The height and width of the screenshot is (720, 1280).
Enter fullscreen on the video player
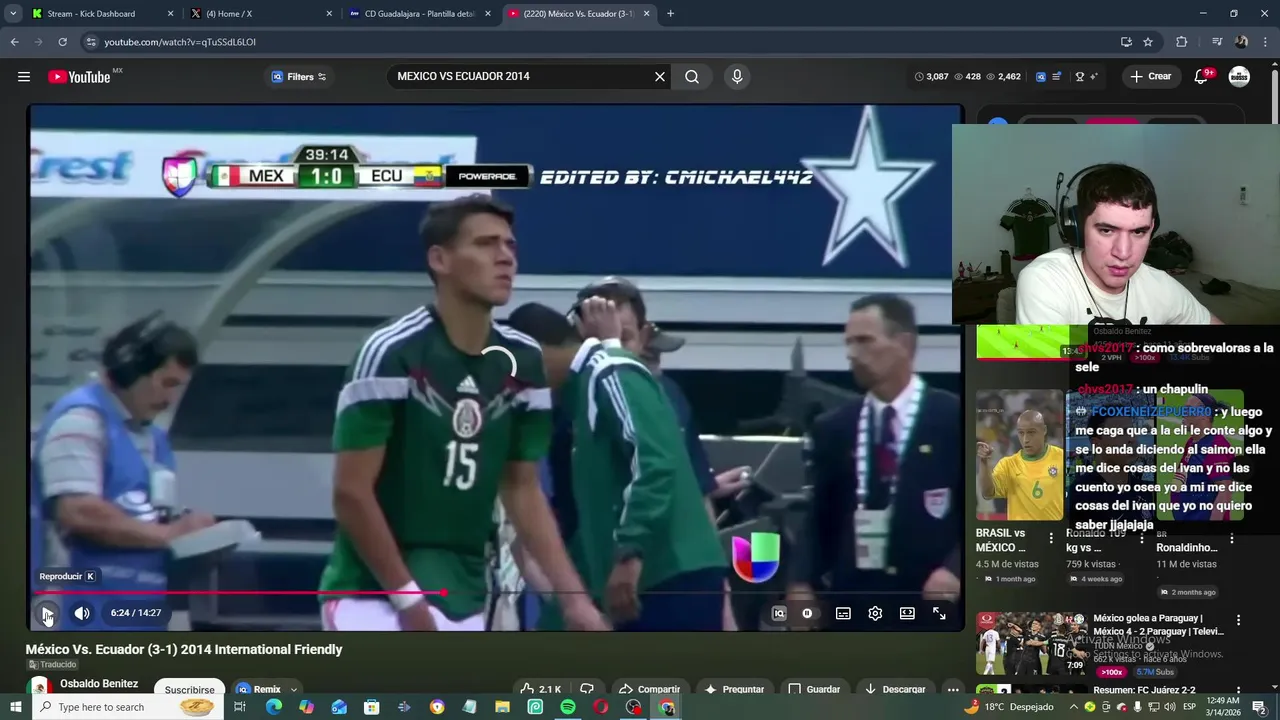click(939, 613)
